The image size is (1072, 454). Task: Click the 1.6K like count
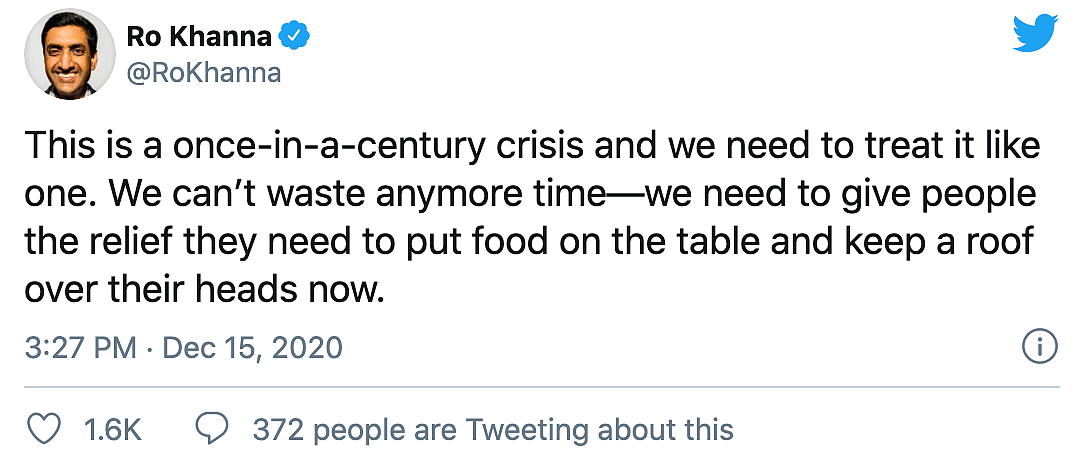[x=112, y=430]
